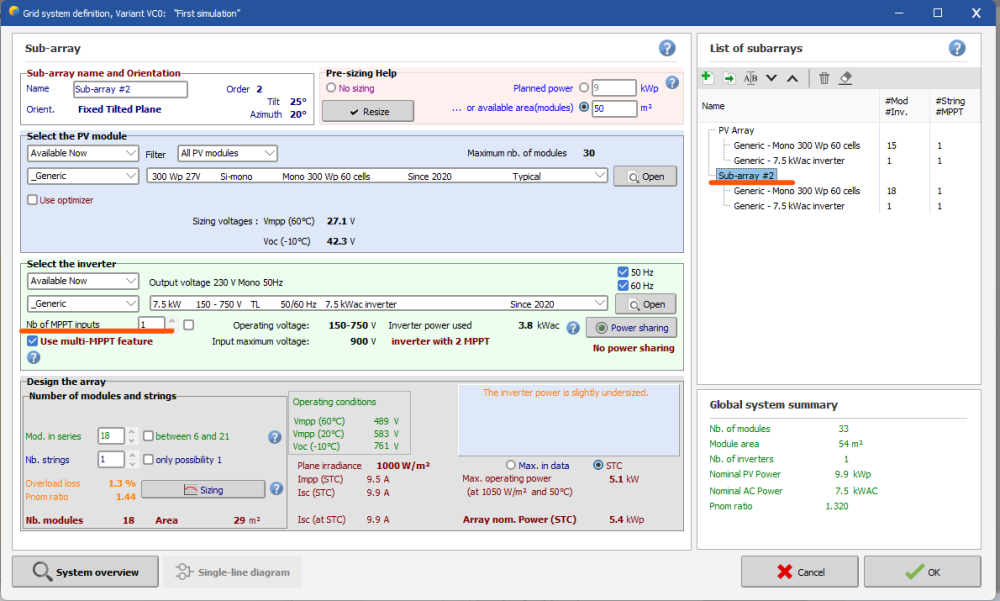Viewport: 1000px width, 601px height.
Task: Click the eraser icon in subarray toolbar
Action: pyautogui.click(x=845, y=78)
